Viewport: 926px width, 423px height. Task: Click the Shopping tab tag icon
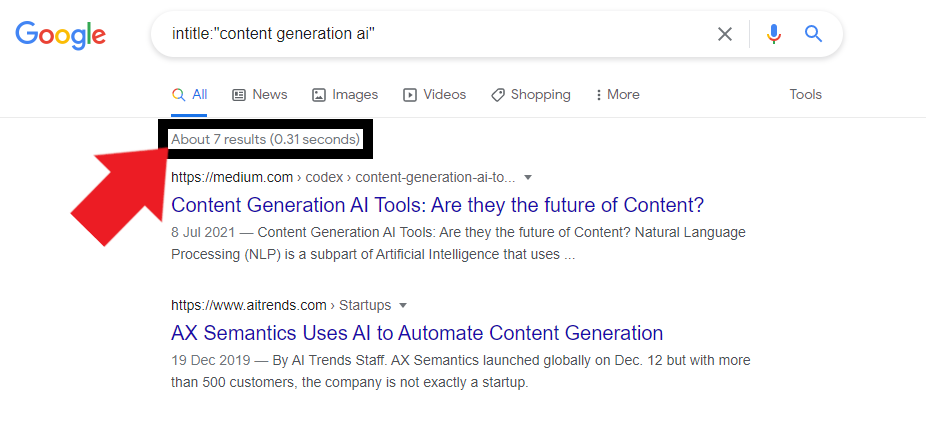coord(498,95)
